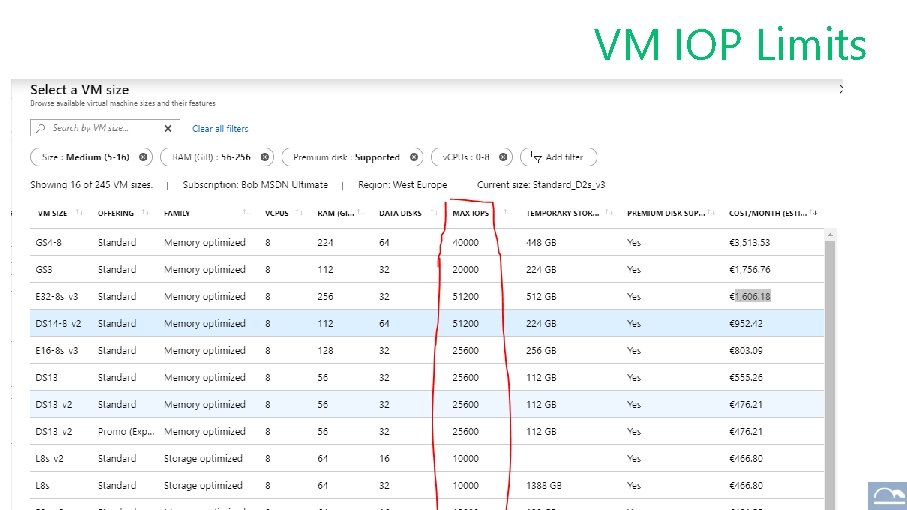Click the magnifier icon in the VM size search

pos(40,128)
